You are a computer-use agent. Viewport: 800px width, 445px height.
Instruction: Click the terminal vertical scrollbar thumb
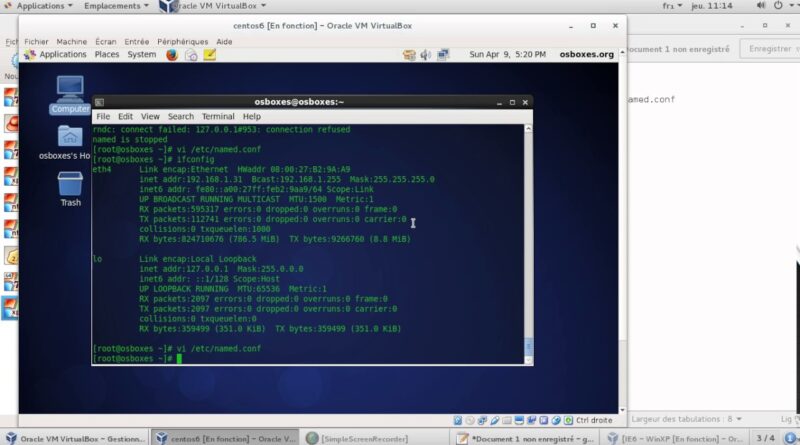tap(529, 347)
